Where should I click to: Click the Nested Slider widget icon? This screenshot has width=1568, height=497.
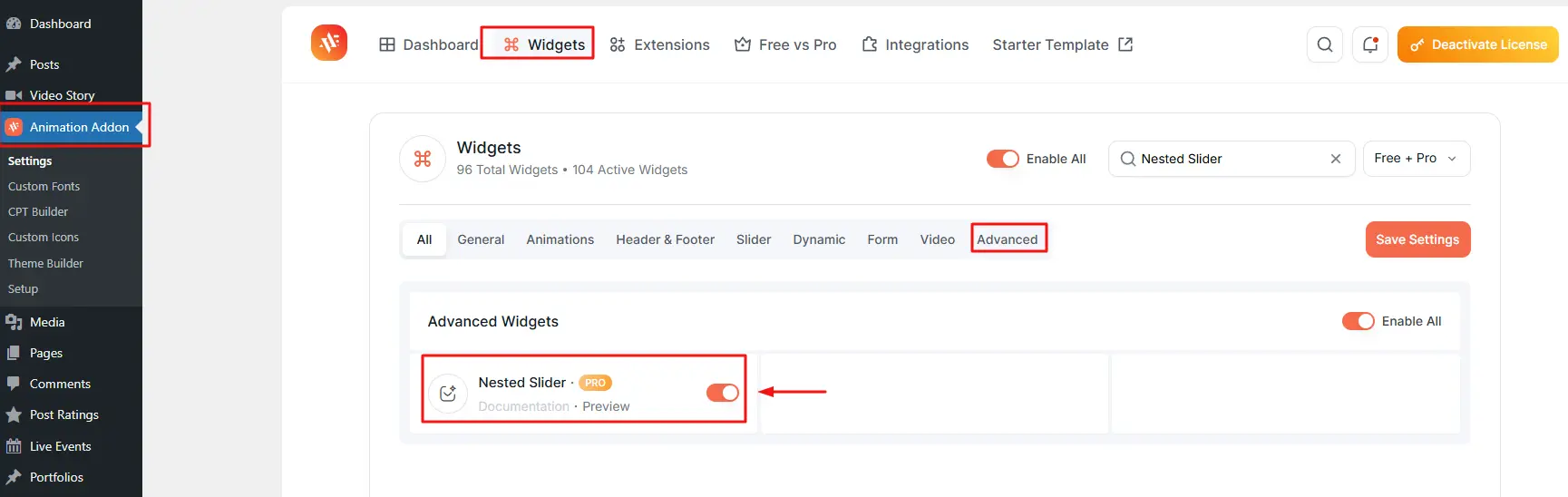pos(448,394)
